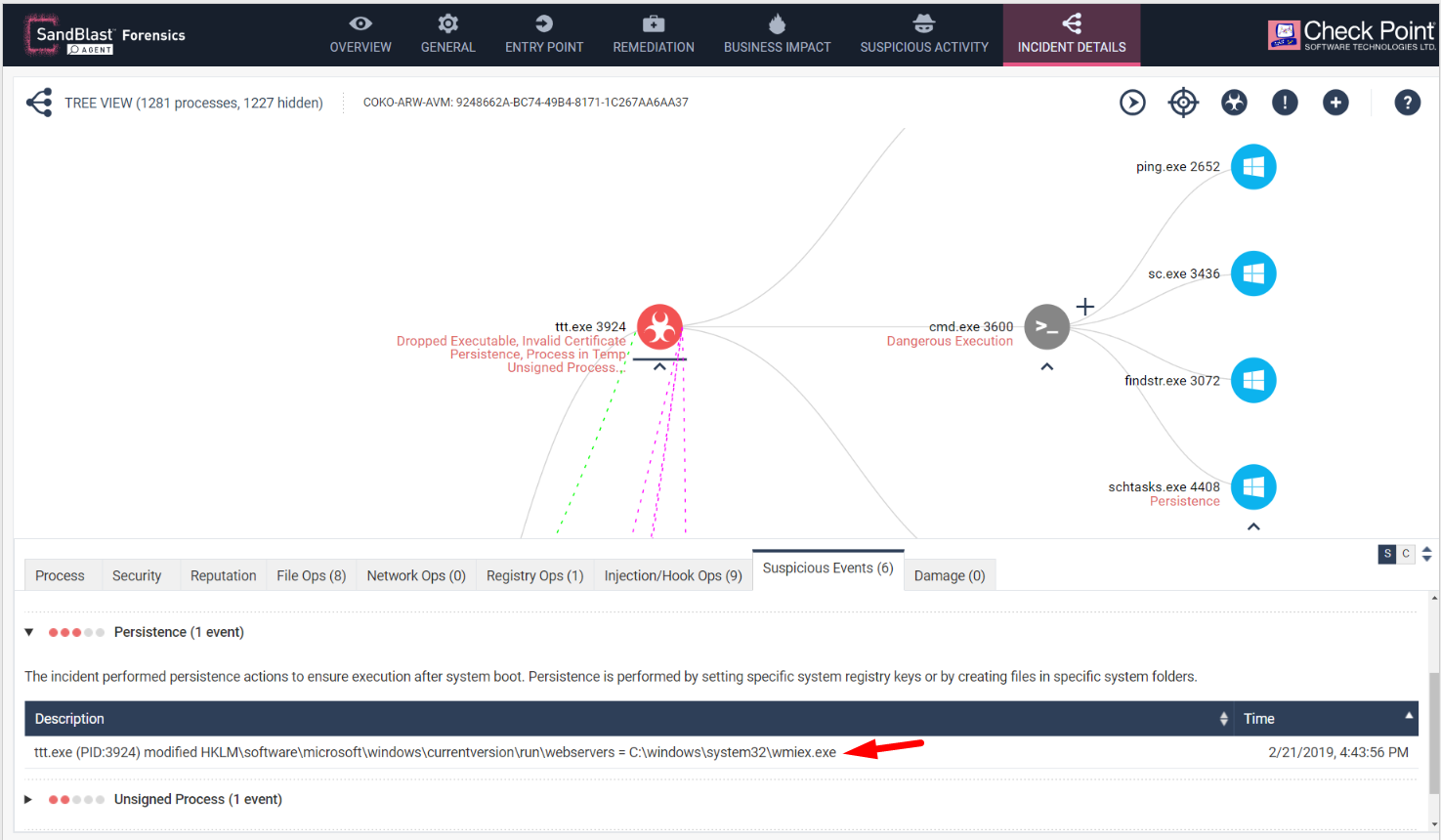Click the star circle toolbar icon
The width and height of the screenshot is (1441, 840).
tap(1234, 102)
